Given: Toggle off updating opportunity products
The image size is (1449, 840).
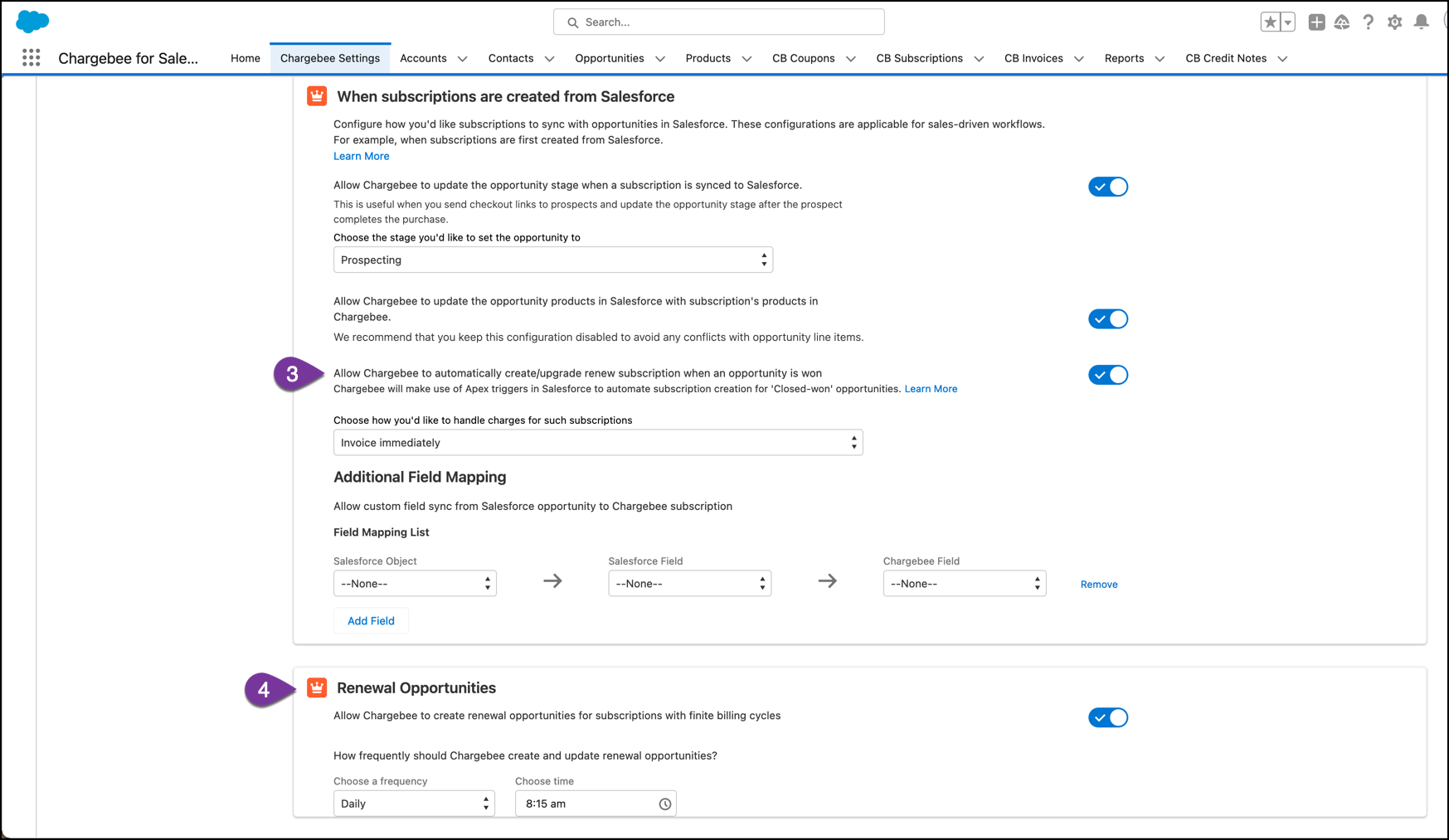Looking at the screenshot, I should (x=1107, y=319).
